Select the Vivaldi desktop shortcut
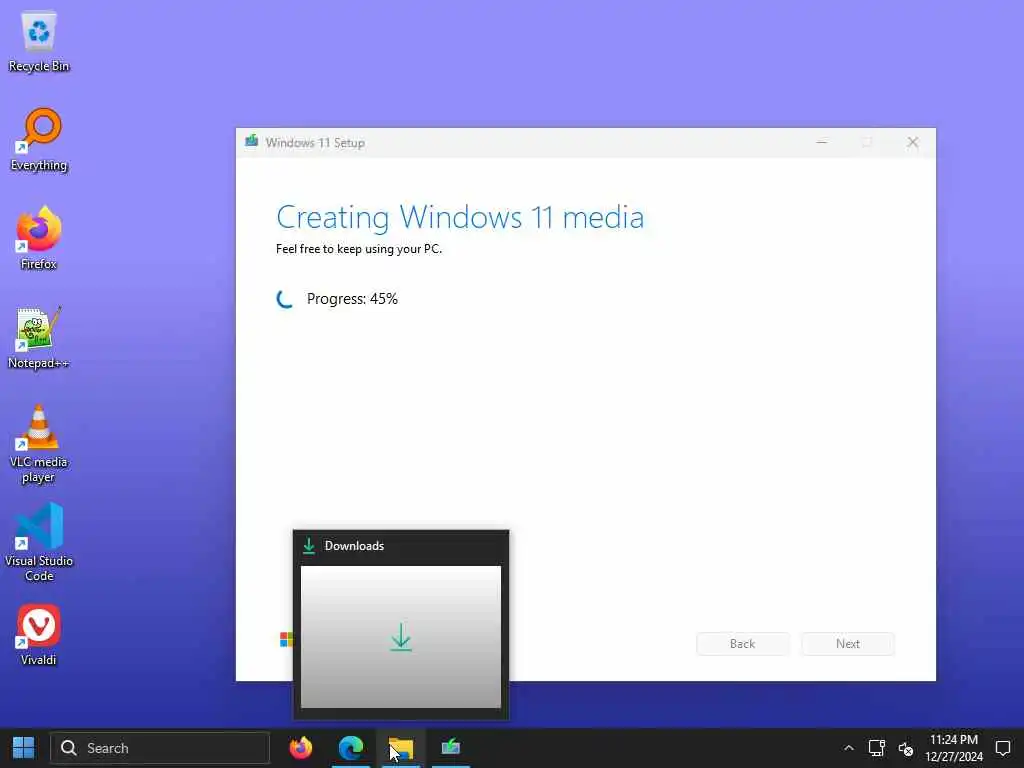 pyautogui.click(x=39, y=635)
